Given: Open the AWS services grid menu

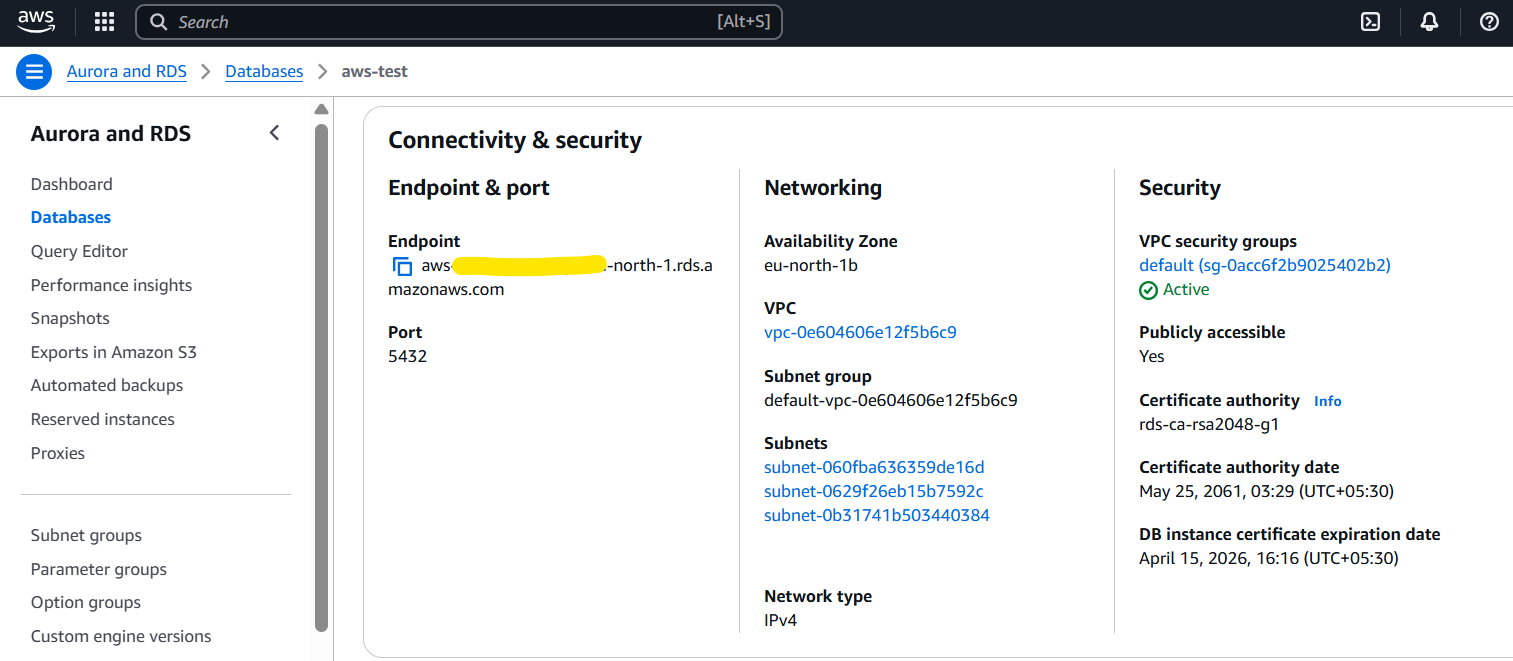Looking at the screenshot, I should tap(104, 22).
